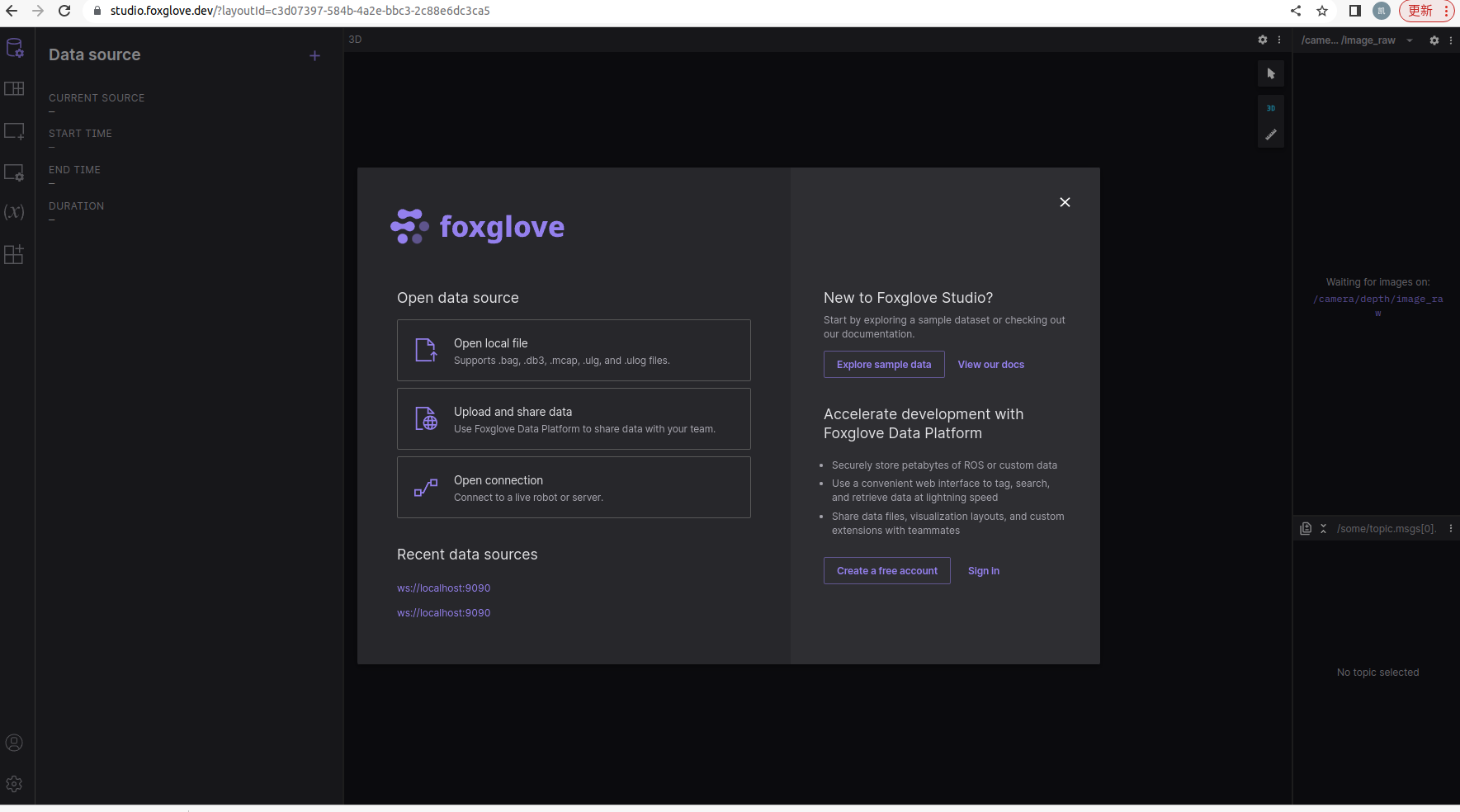
Task: Click the site lock icon in address bar
Action: tap(97, 11)
